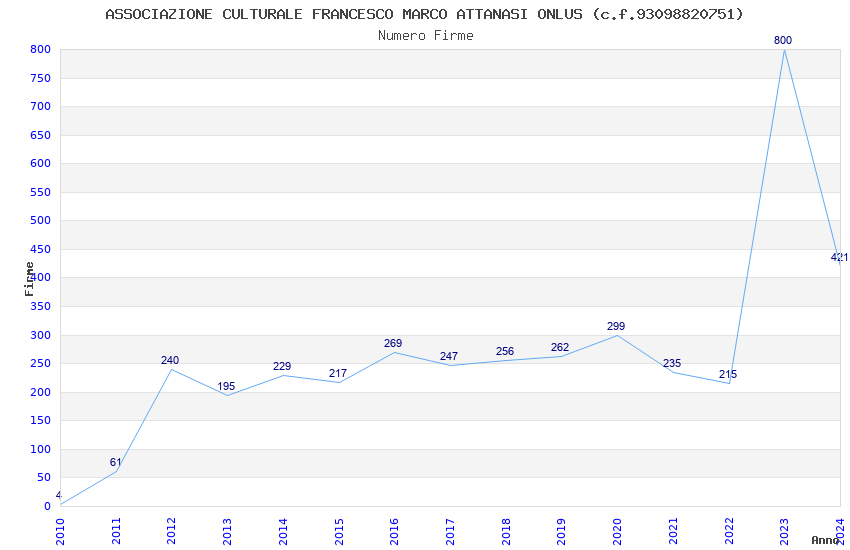Click the 2021 x-axis year label
Screen dimensions: 850x550
(x=673, y=531)
